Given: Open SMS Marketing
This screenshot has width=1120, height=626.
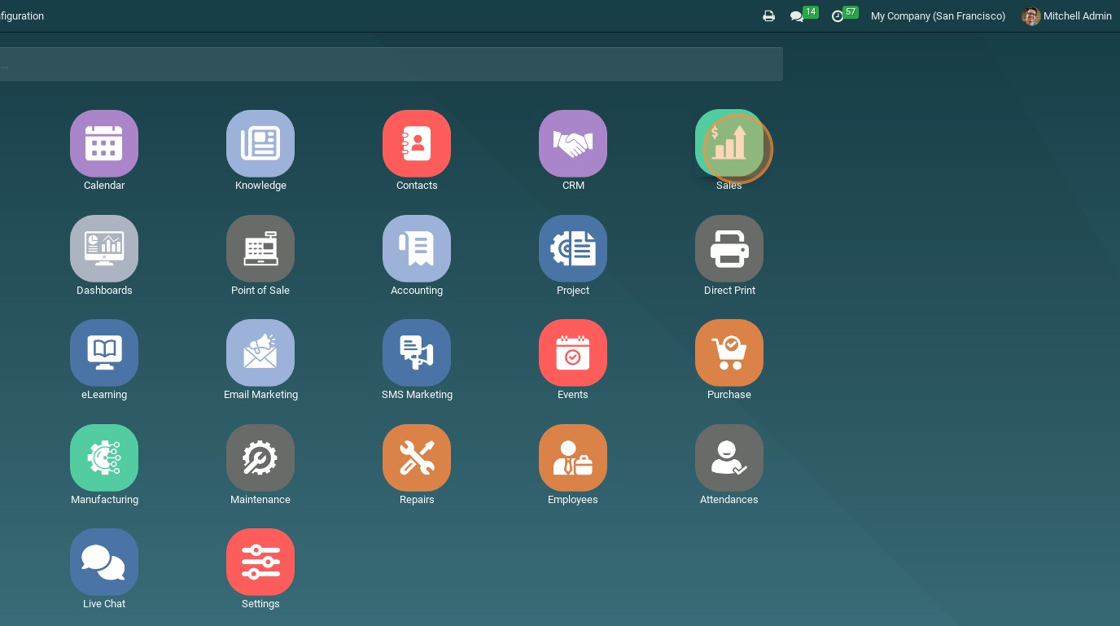Looking at the screenshot, I should pos(416,353).
